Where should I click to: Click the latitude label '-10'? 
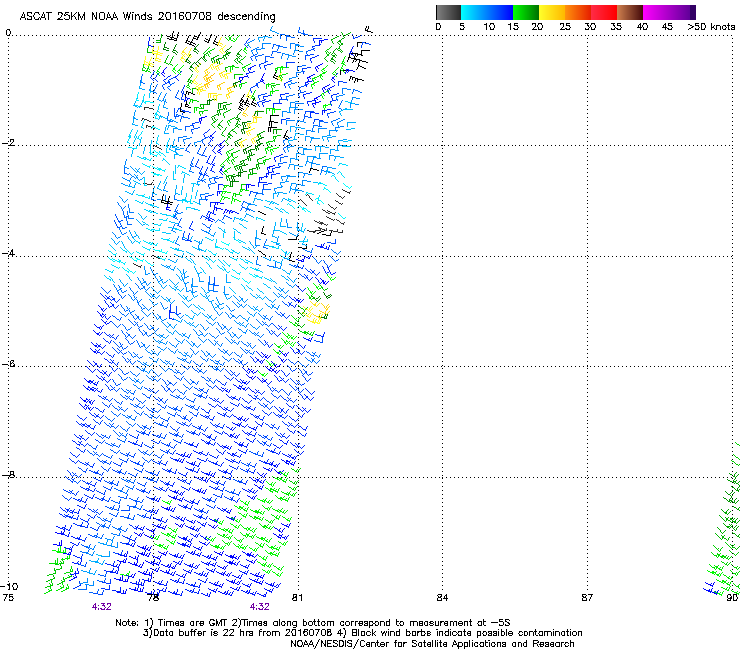coord(9,586)
